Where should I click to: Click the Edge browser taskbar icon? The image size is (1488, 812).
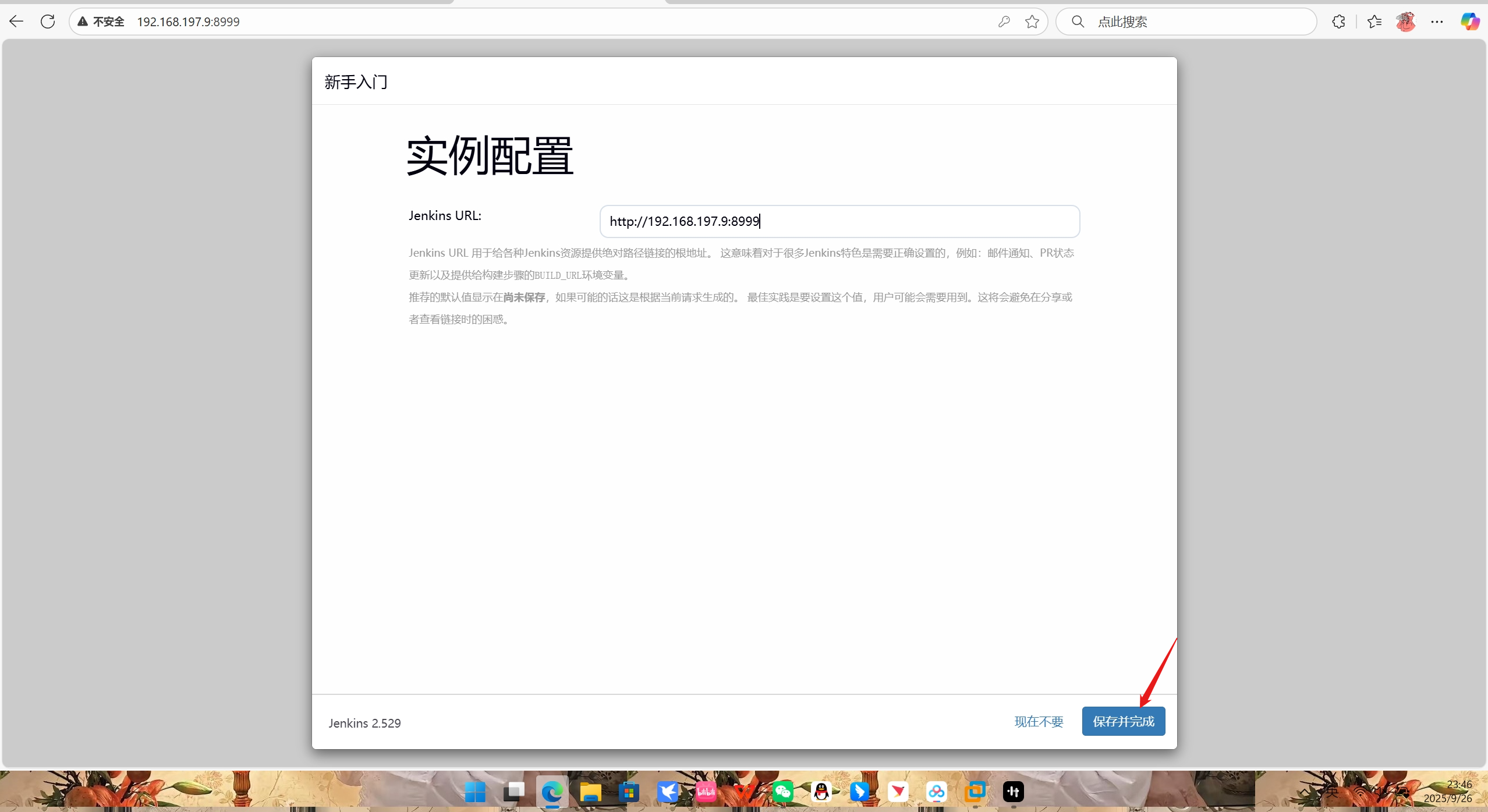point(552,792)
